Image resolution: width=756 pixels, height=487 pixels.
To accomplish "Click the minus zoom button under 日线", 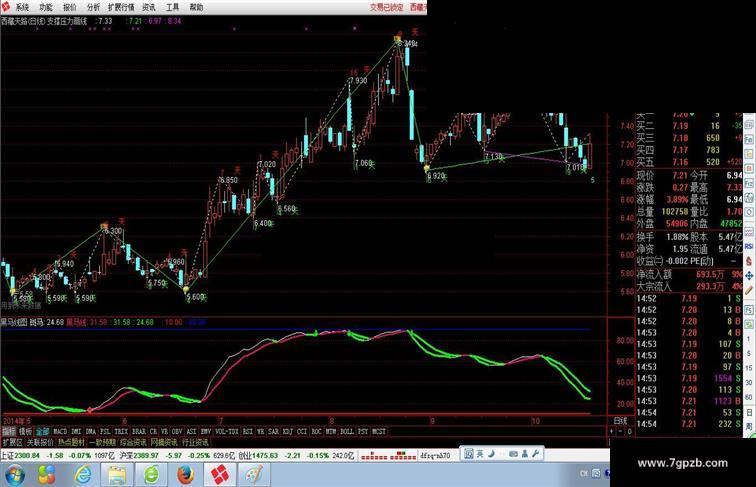I will (620, 432).
